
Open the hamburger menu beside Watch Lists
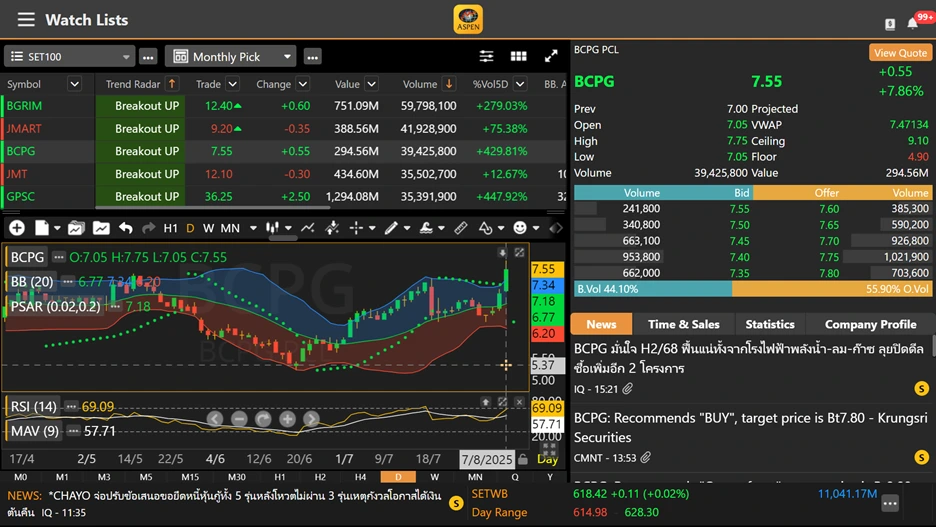point(26,20)
